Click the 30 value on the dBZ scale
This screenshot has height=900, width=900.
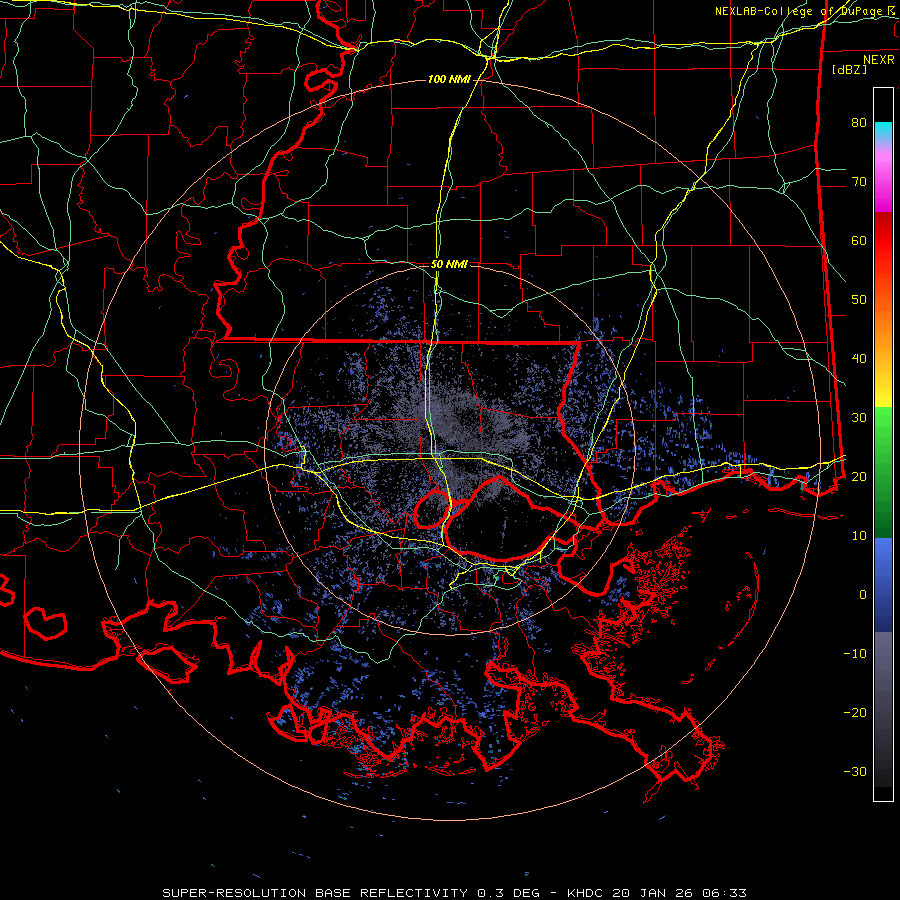point(859,418)
